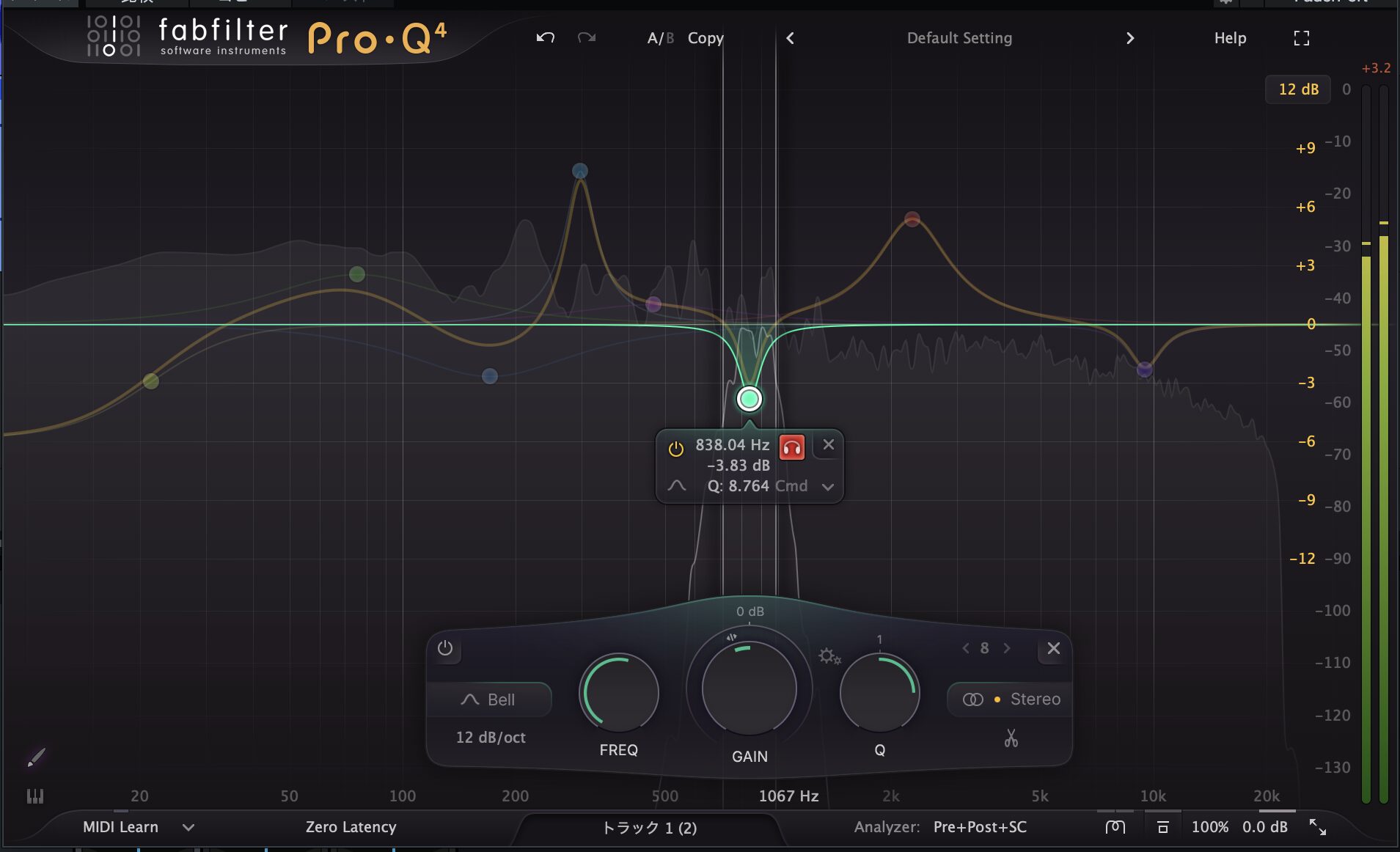Click the output options icon

click(x=1162, y=827)
